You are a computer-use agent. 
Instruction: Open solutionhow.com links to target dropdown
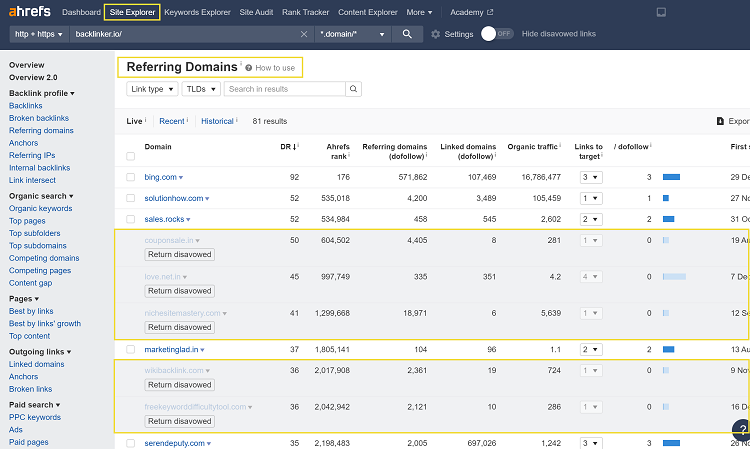coord(591,198)
